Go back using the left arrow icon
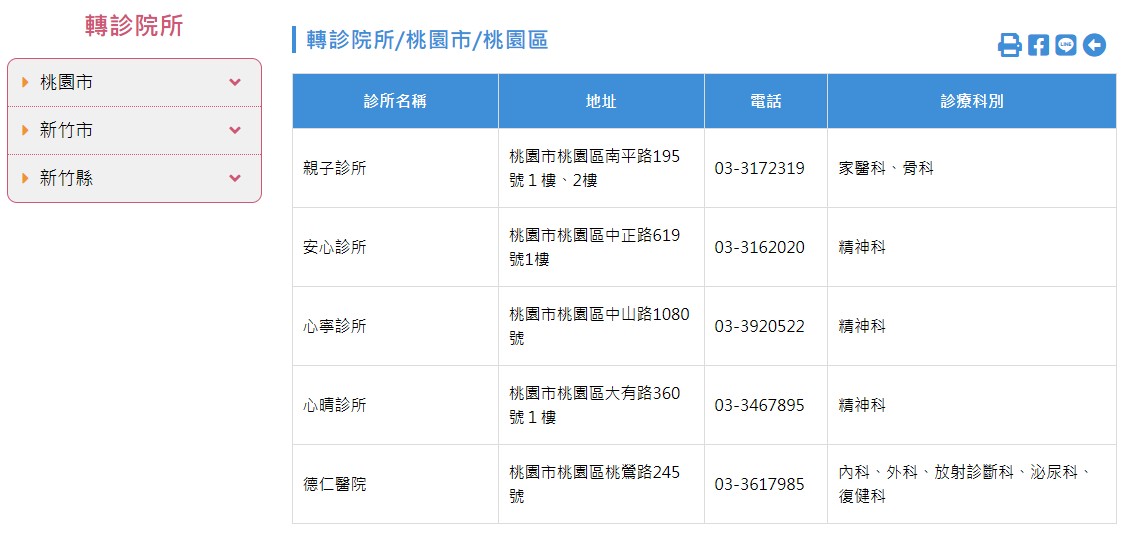 [1094, 45]
